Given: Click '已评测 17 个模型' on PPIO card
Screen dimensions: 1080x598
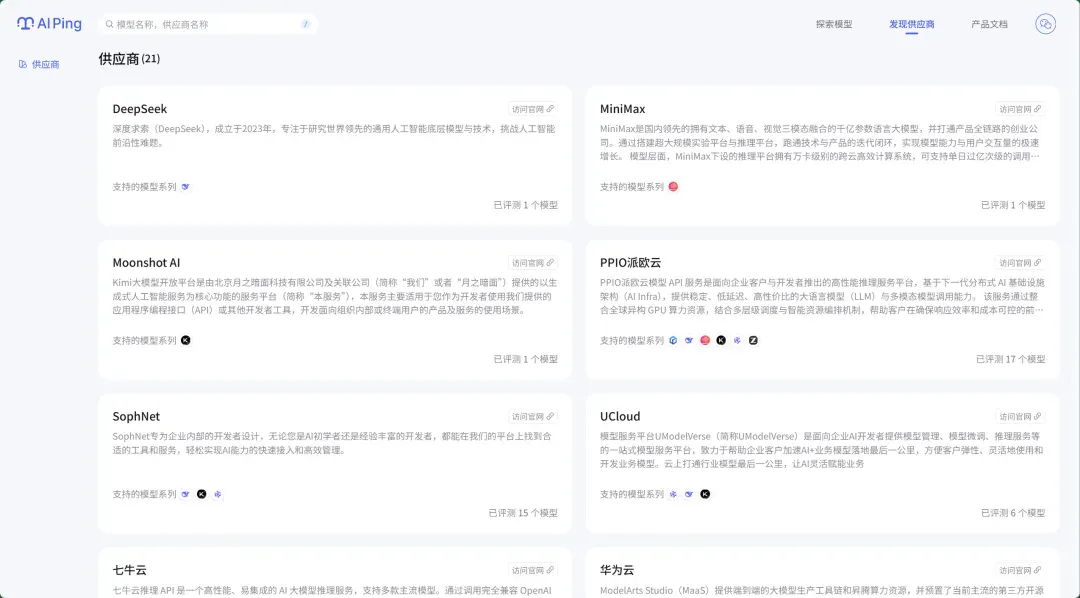Looking at the screenshot, I should (1010, 359).
